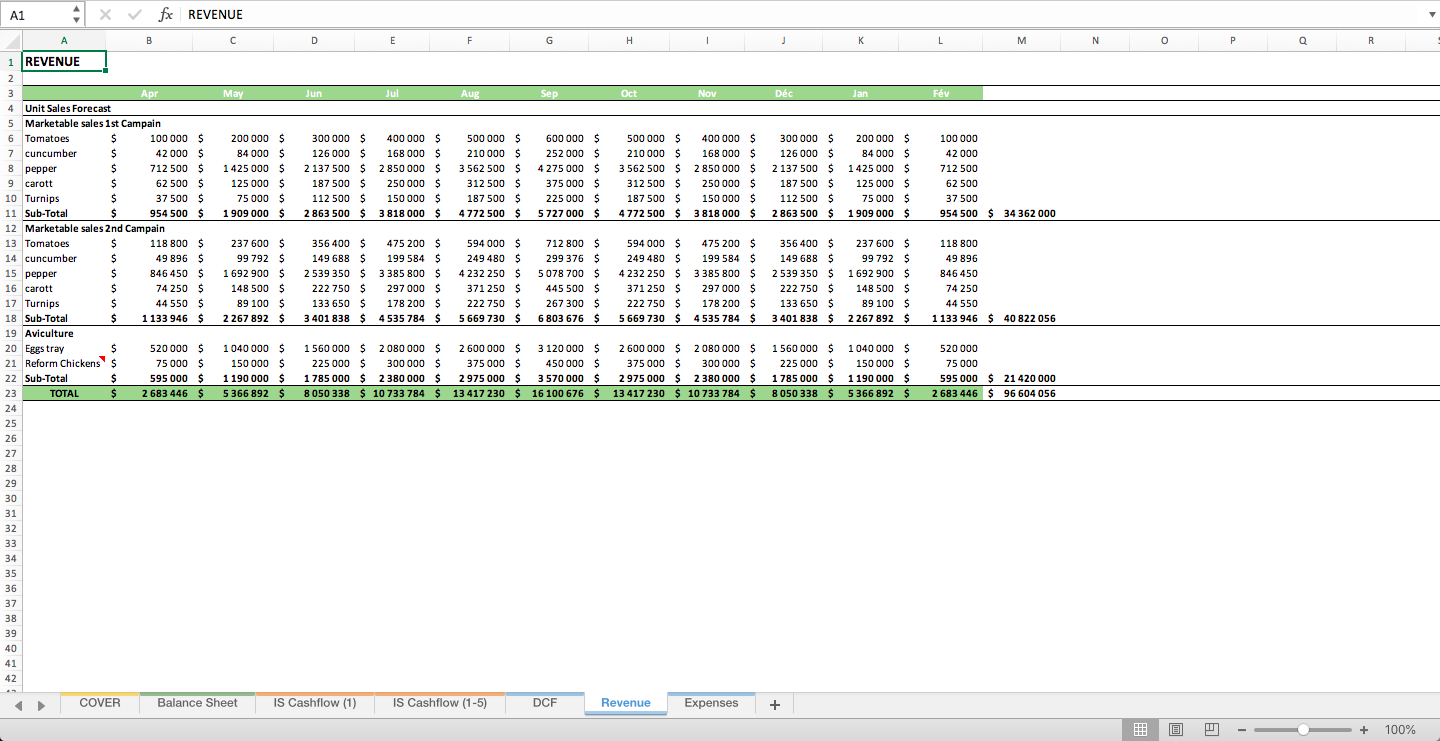Open the IS Cashflow (1) tab

pyautogui.click(x=315, y=703)
